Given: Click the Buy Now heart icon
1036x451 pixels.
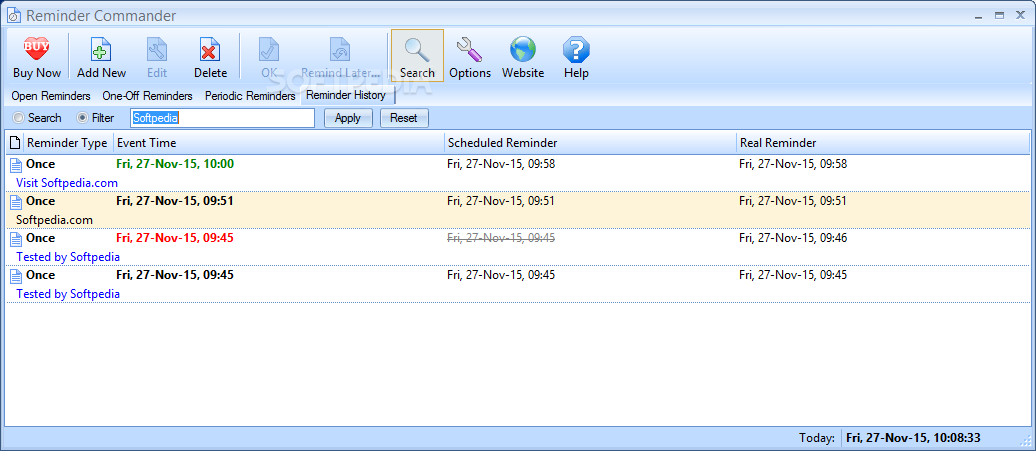Looking at the screenshot, I should coord(36,50).
